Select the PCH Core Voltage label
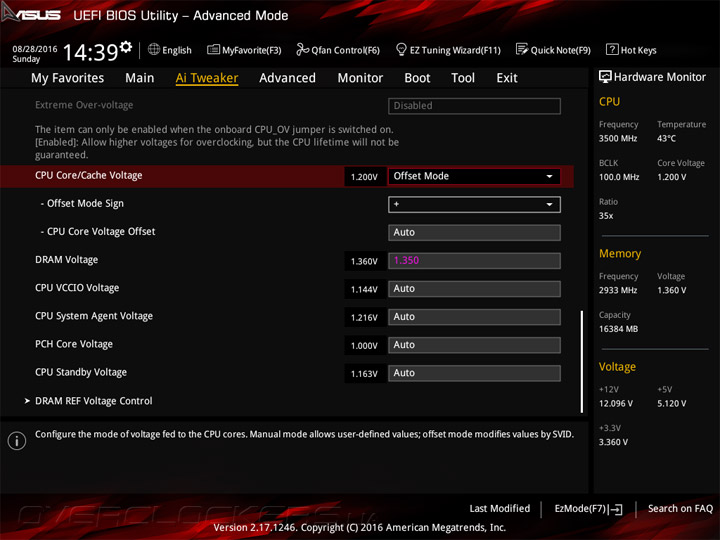 (x=74, y=344)
